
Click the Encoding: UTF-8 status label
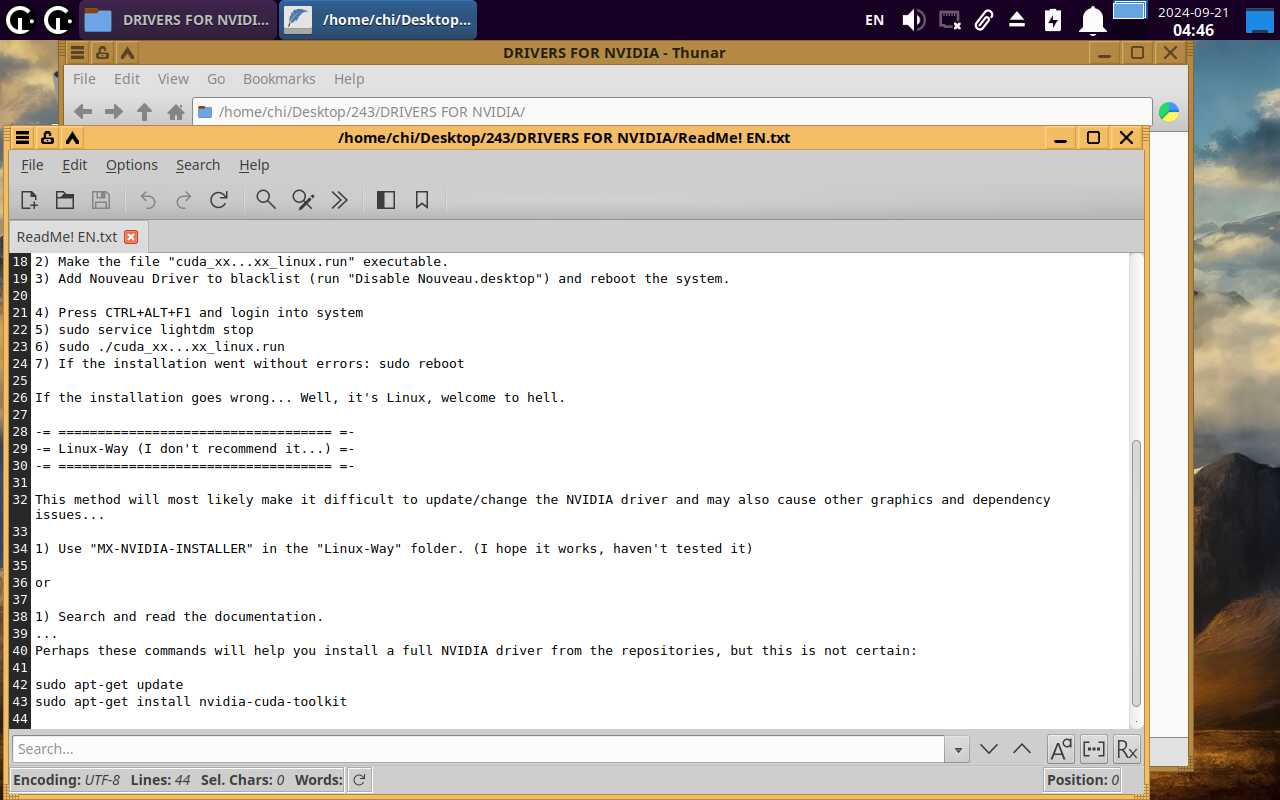point(67,780)
